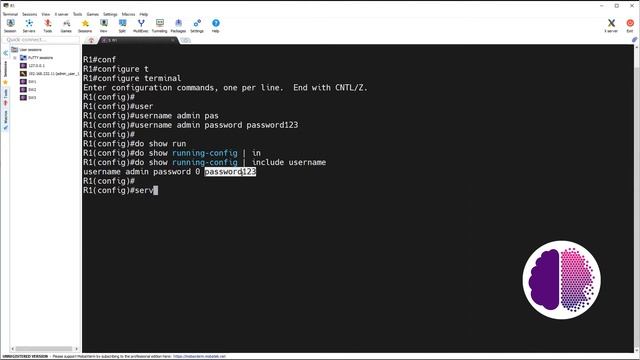Collapse the sidebar with the double-arrow icon
The height and width of the screenshot is (360, 640).
click(x=5, y=53)
